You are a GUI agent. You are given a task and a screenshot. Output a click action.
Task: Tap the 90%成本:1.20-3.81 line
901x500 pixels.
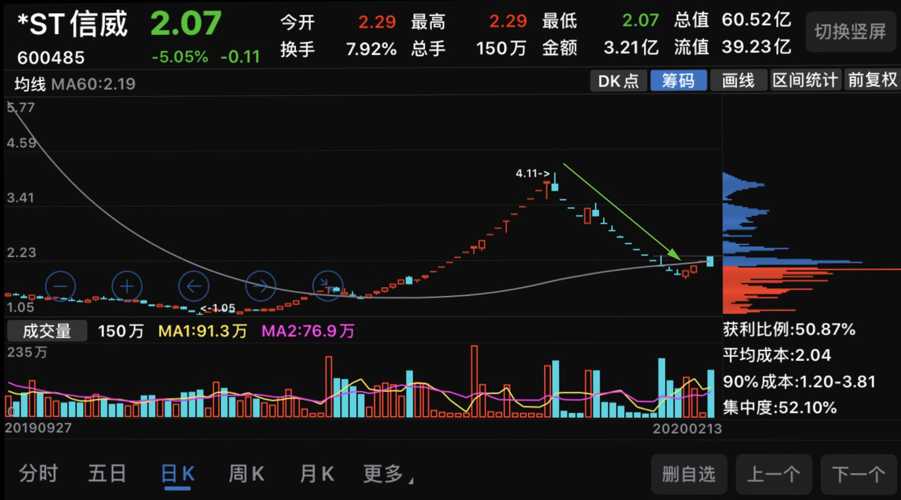point(799,382)
